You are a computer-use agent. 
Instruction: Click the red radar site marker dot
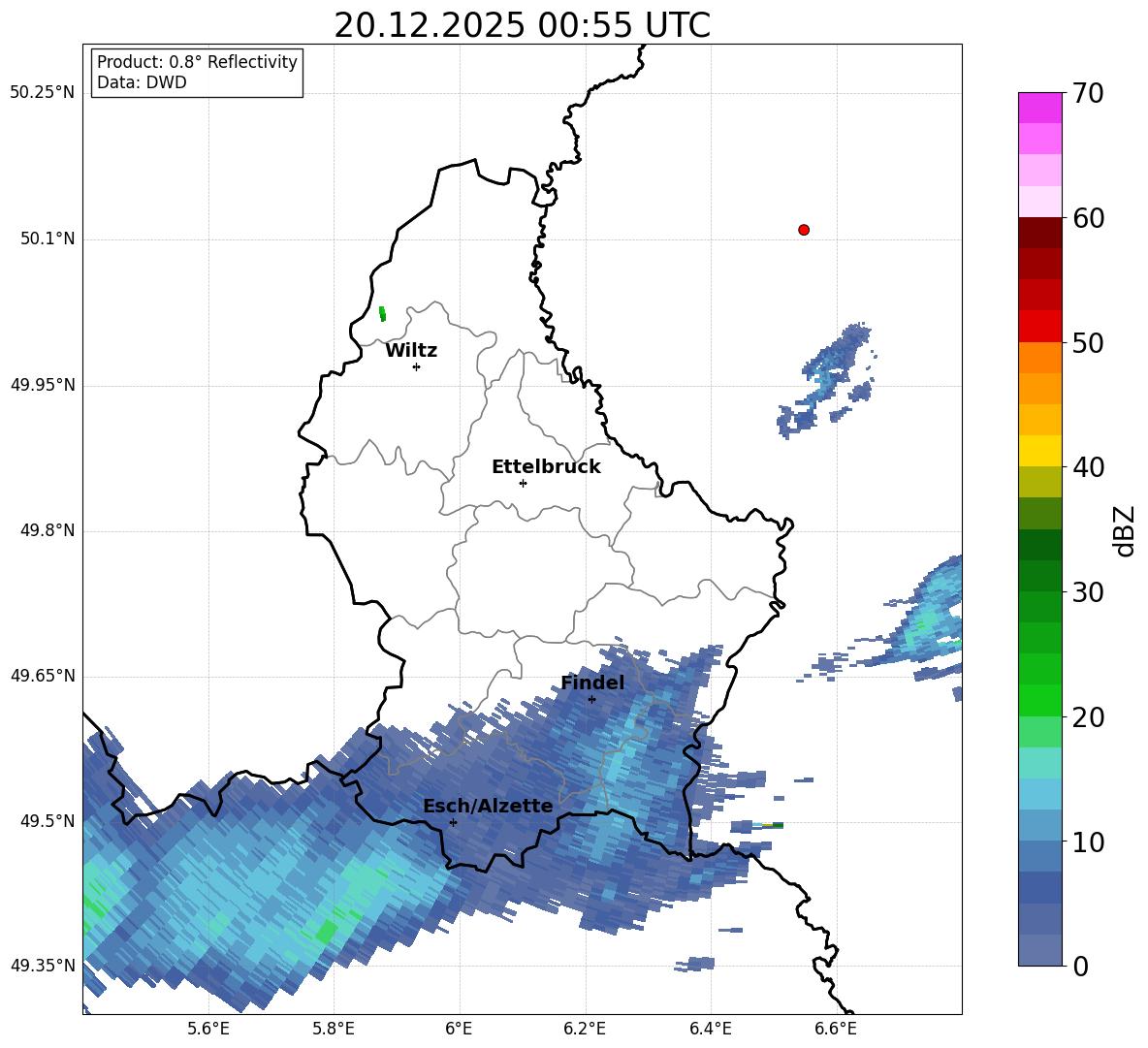tap(804, 230)
